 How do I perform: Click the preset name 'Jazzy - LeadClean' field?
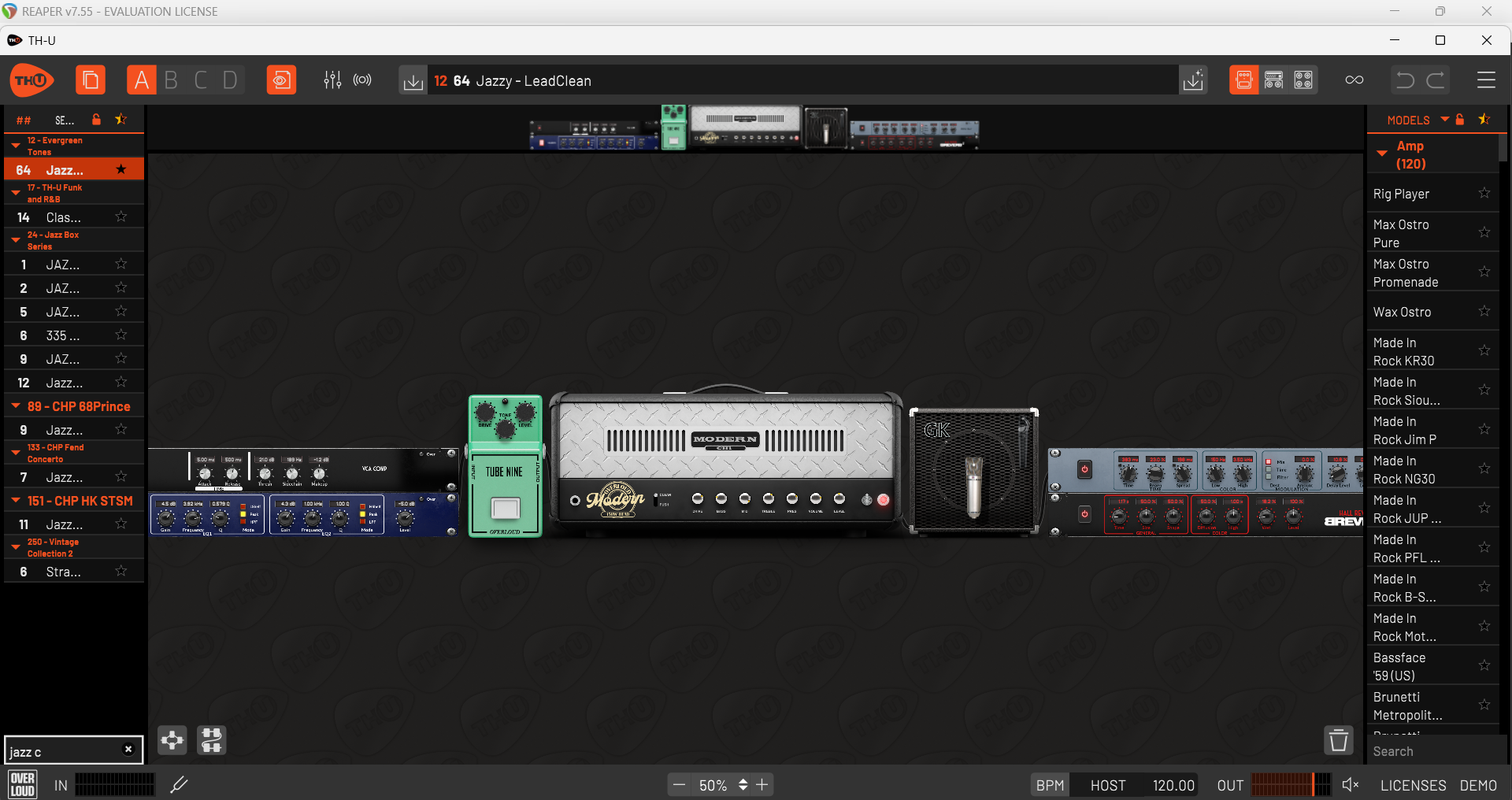pos(803,80)
